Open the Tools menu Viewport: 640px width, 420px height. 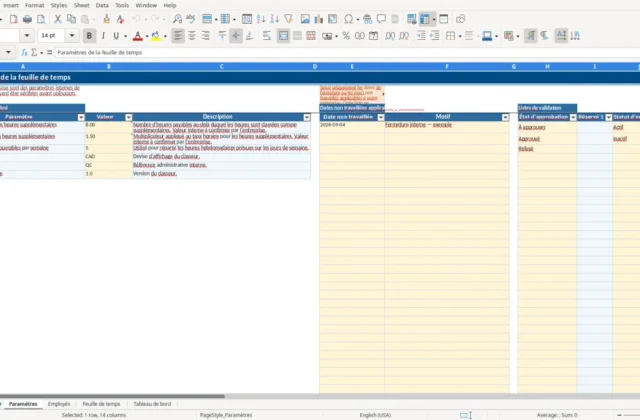122,5
